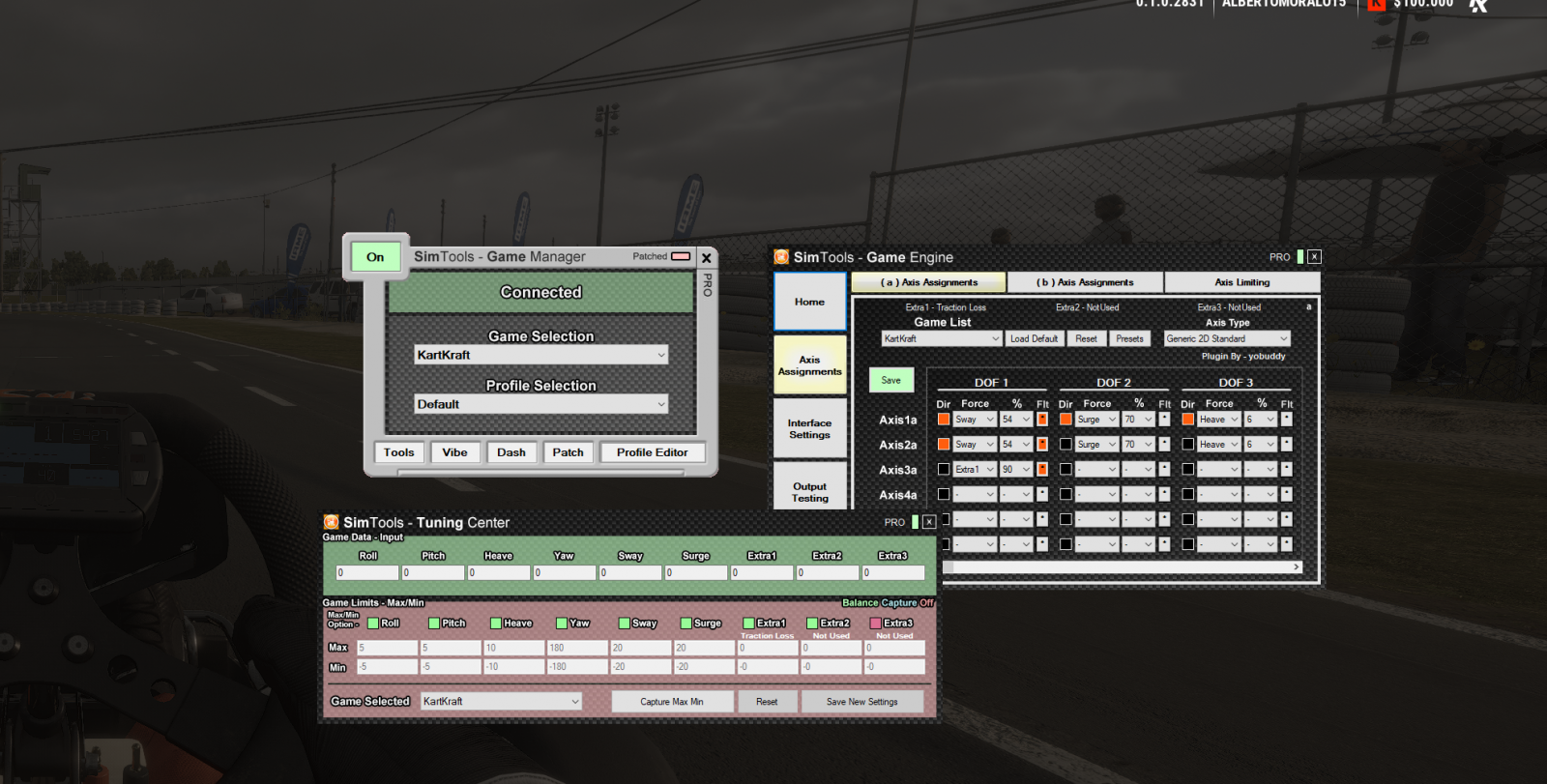Toggle Axis1a DOF 2 direction box
The image size is (1547, 784).
click(x=1065, y=420)
